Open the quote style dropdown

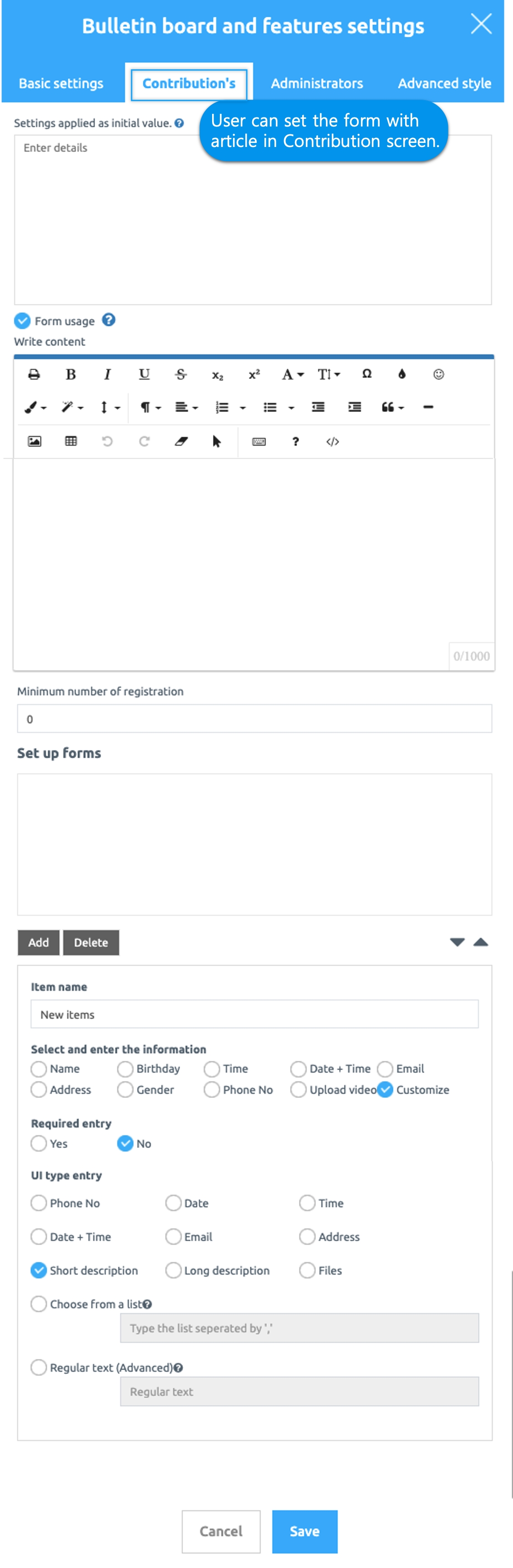coord(392,407)
